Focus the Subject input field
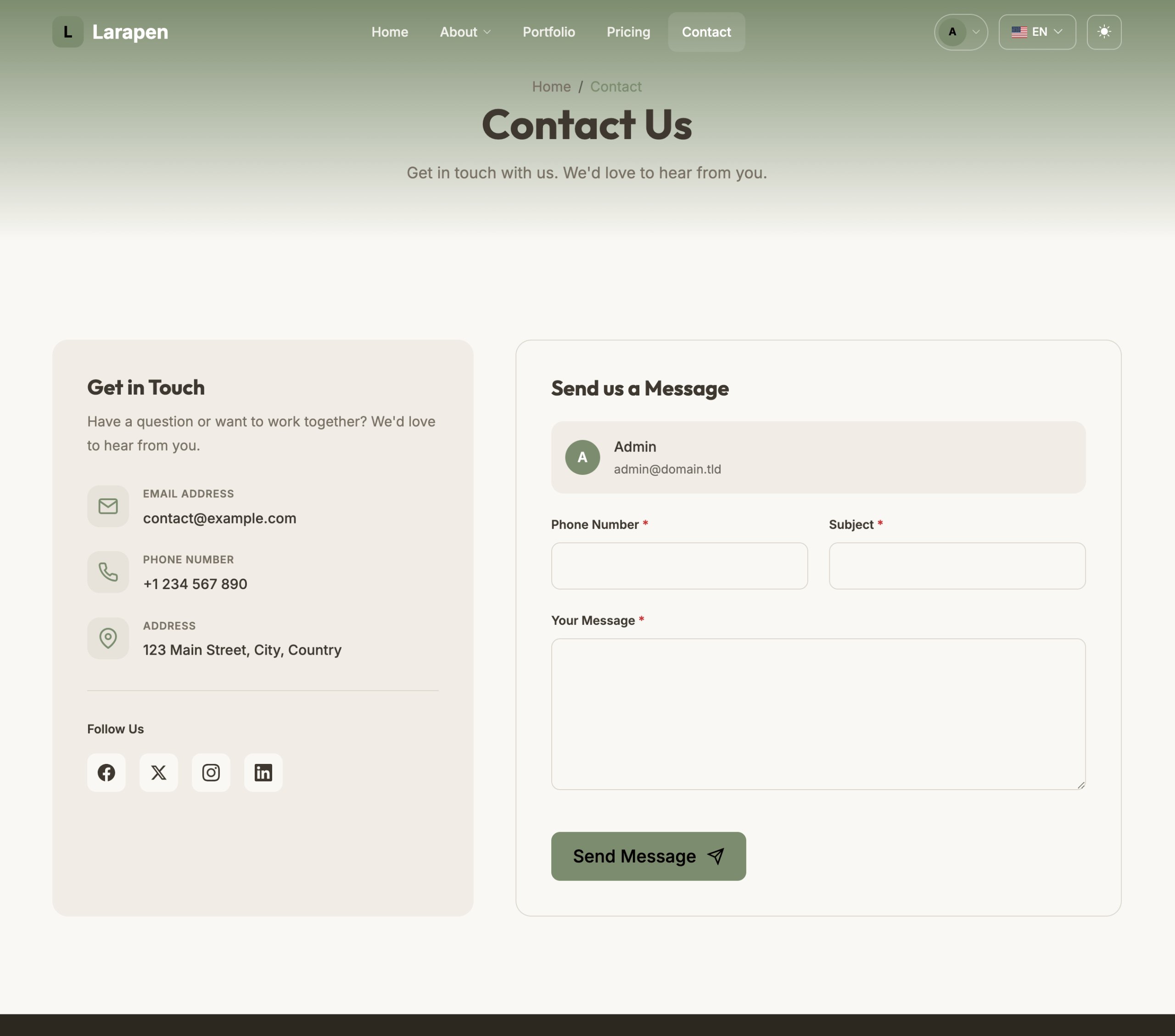The width and height of the screenshot is (1175, 1036). [957, 565]
